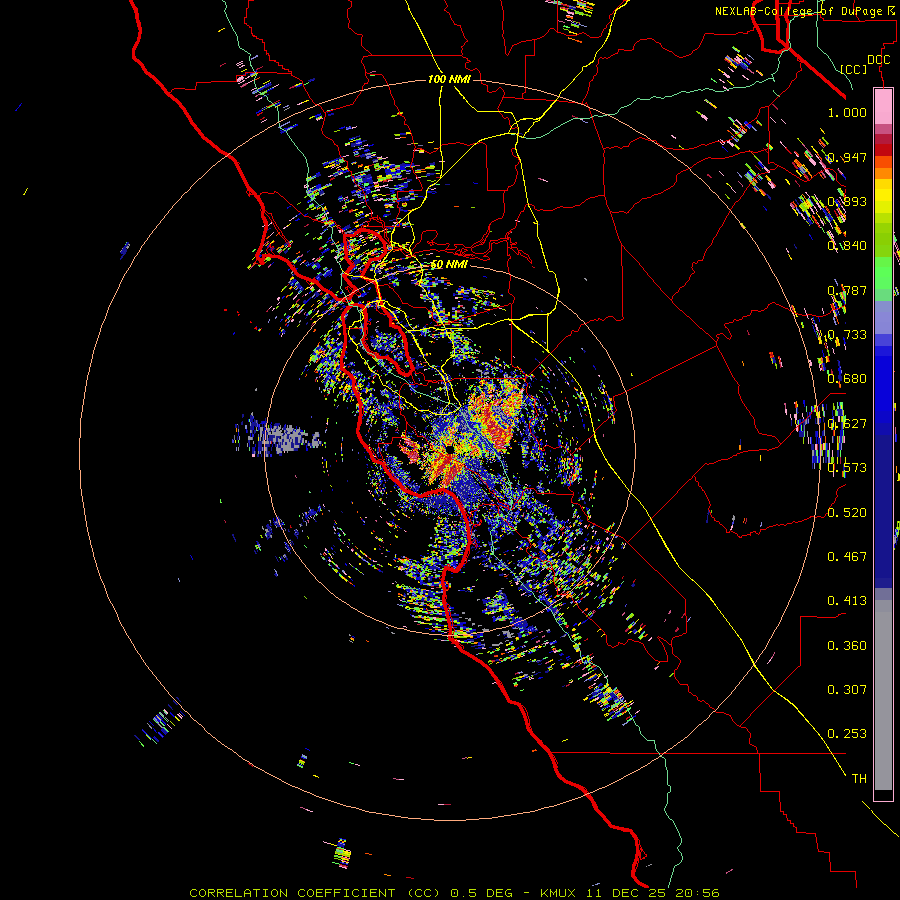Select the 0.307 scale value

(x=847, y=690)
